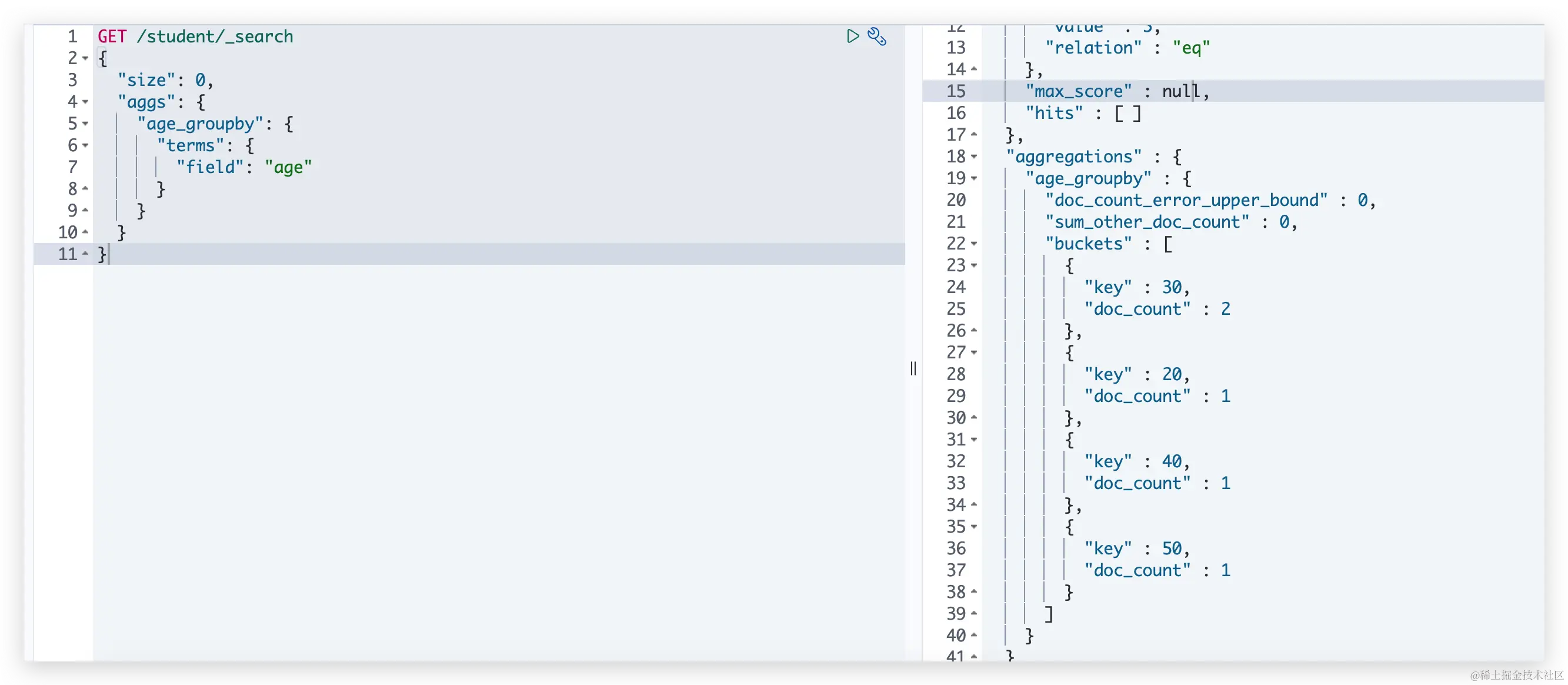Fold the "terms" block at editor line 6
The height and width of the screenshot is (685, 1568).
click(x=85, y=145)
